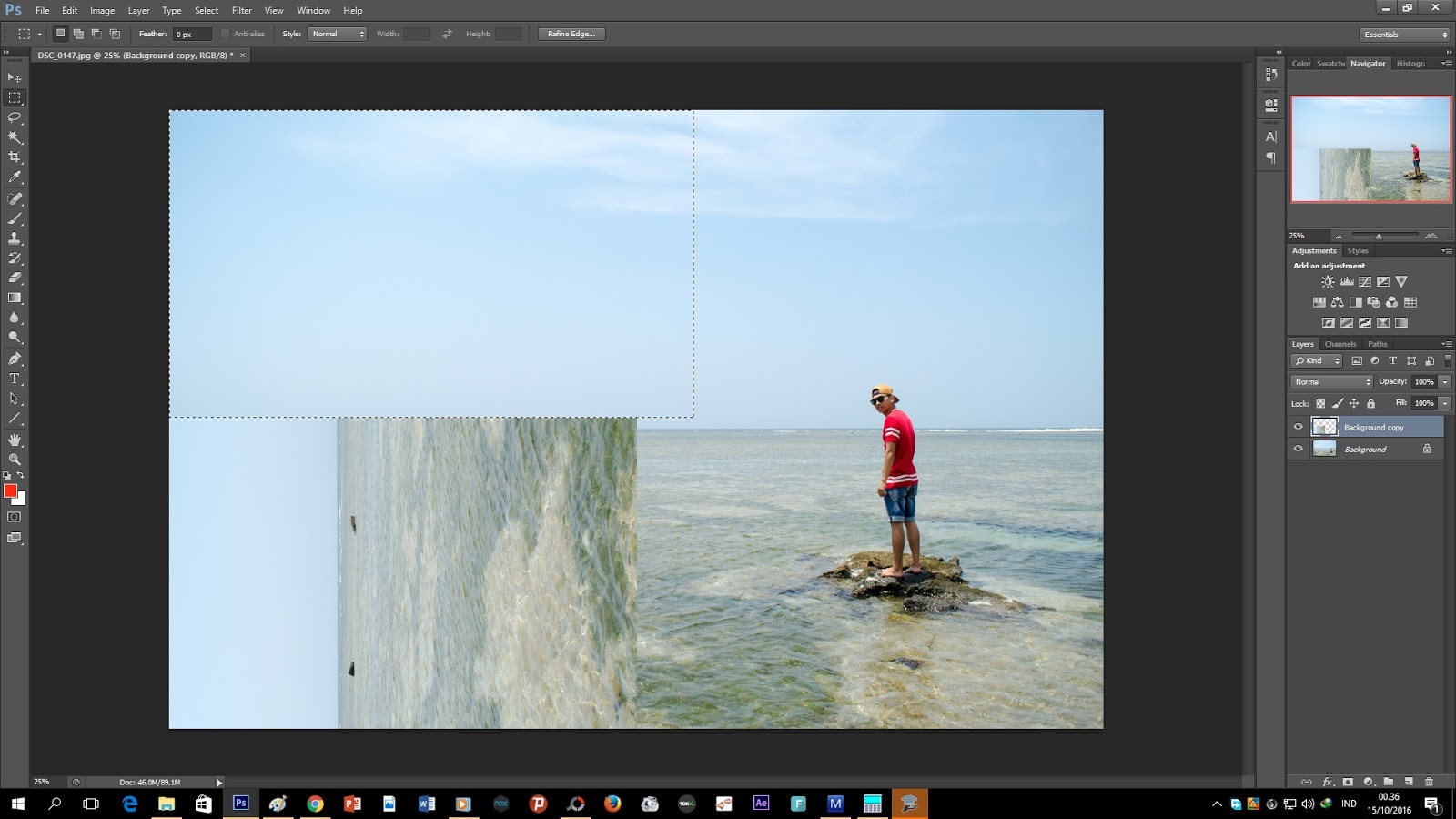Swap width and height values
The height and width of the screenshot is (819, 1456).
point(447,34)
